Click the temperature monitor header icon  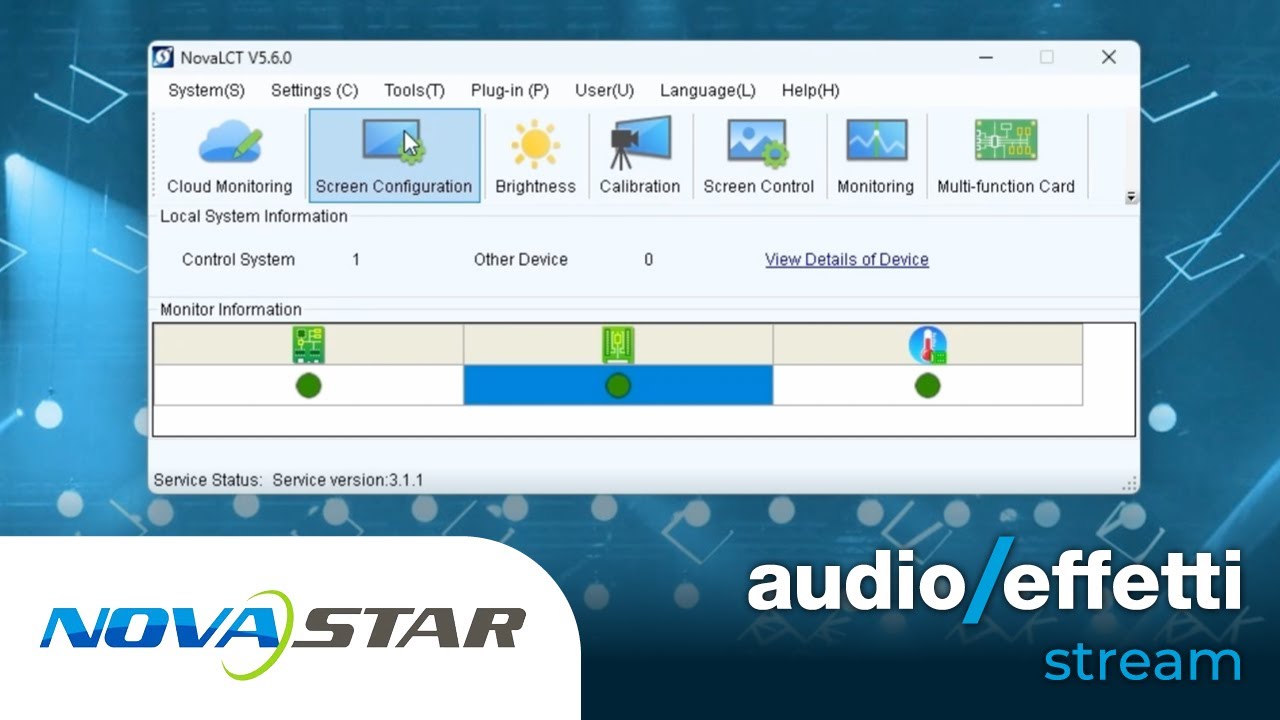(927, 345)
